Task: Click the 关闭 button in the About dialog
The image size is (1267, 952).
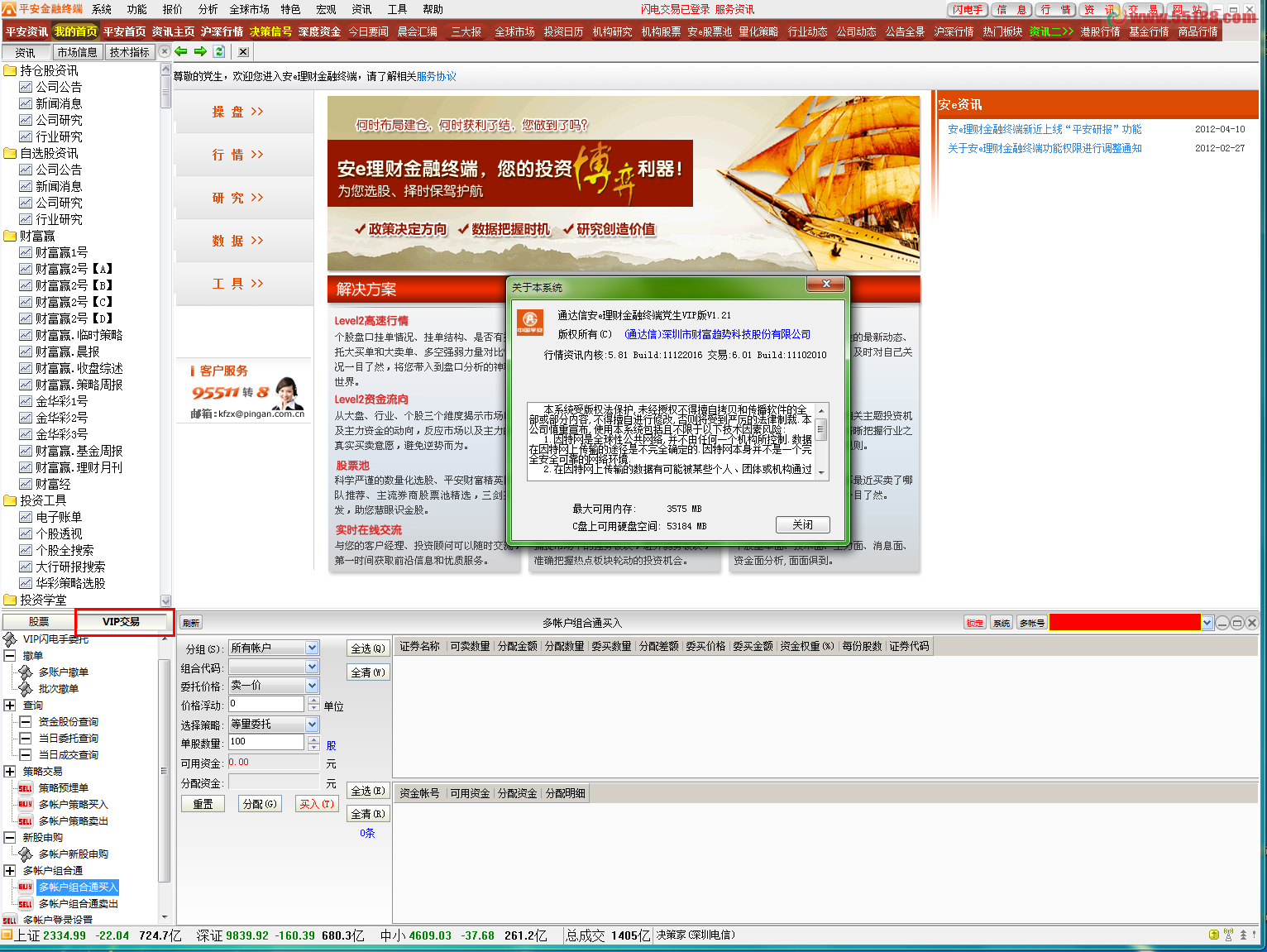Action: pos(802,525)
